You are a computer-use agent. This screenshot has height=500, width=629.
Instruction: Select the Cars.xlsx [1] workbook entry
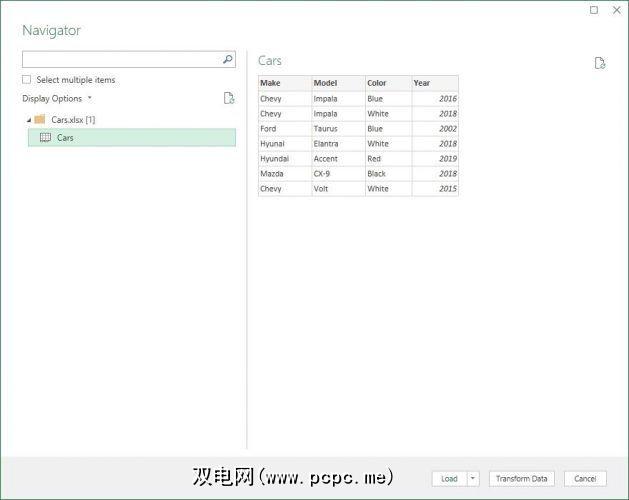[73, 120]
